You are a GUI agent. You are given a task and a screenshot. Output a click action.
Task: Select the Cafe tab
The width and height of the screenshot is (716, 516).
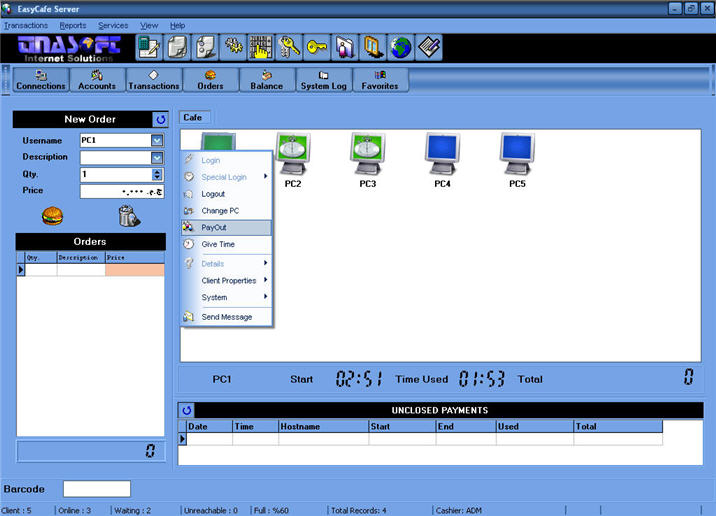(193, 117)
